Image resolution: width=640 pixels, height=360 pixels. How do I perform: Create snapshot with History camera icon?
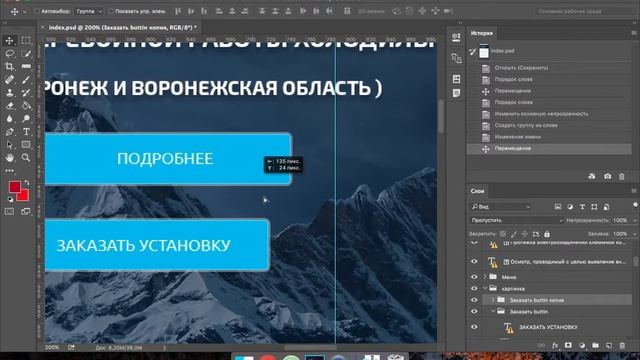click(607, 176)
